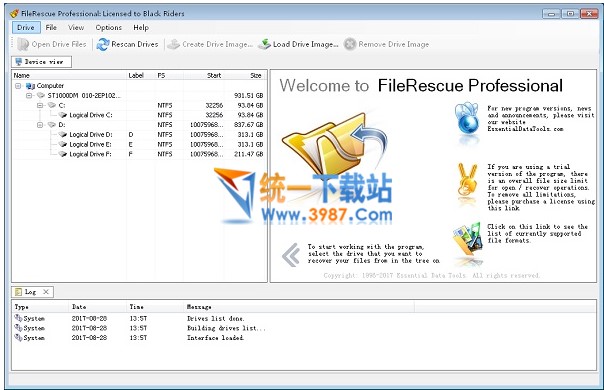Click the supported file formats icon
Image resolution: width=604 pixels, height=390 pixels.
click(x=468, y=239)
